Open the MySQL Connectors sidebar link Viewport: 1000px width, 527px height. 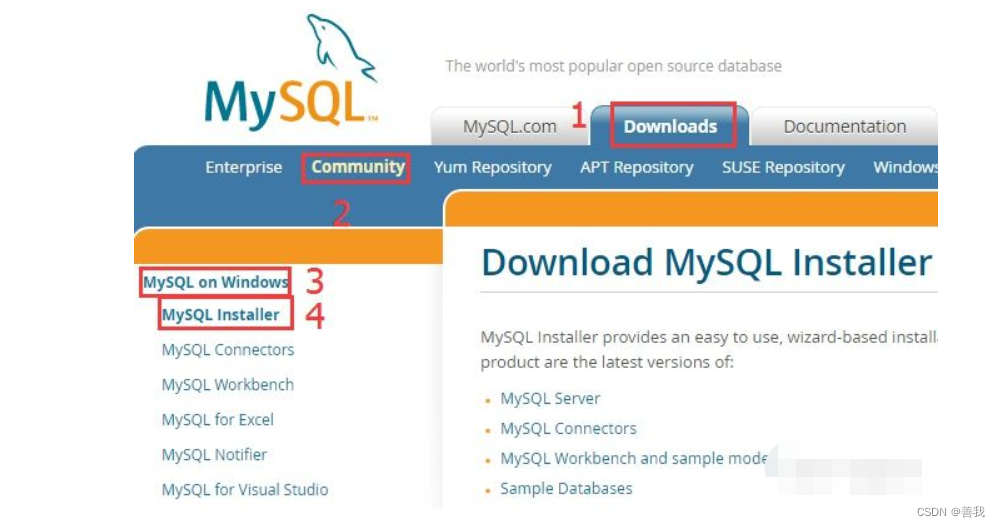point(228,350)
